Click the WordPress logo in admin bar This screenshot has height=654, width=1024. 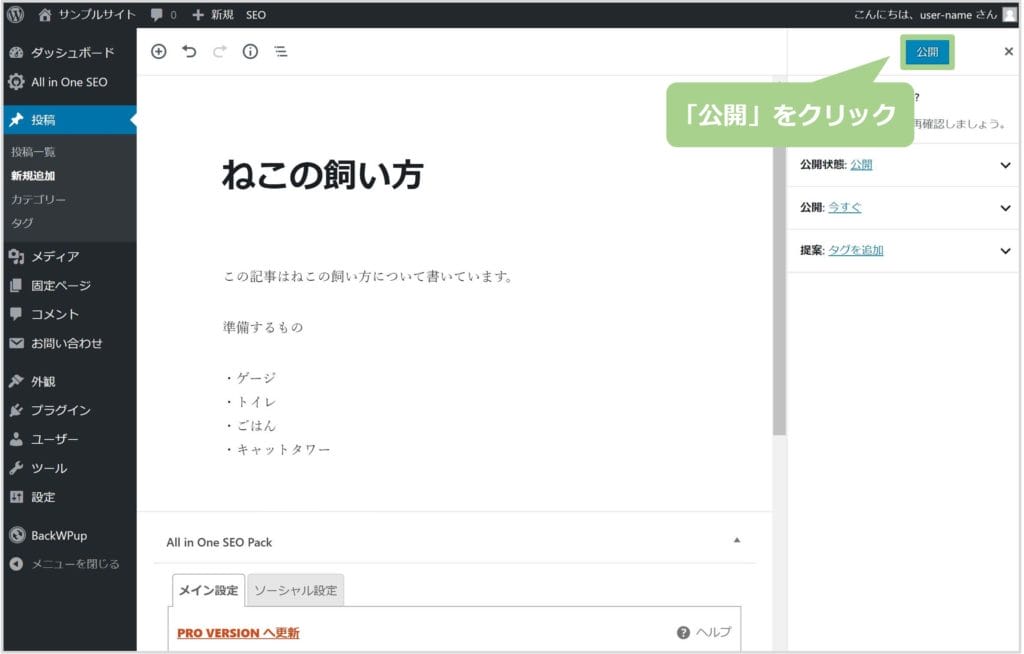pyautogui.click(x=16, y=15)
